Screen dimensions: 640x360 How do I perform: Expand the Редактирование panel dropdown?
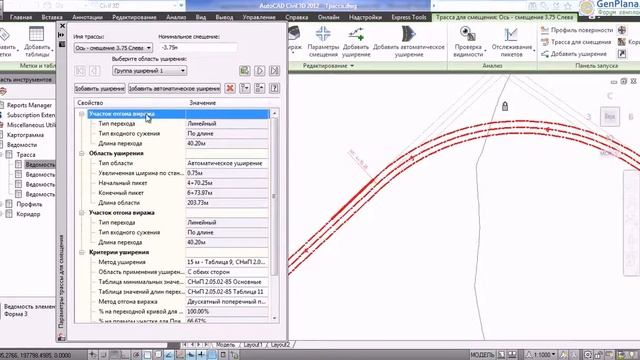tap(328, 66)
